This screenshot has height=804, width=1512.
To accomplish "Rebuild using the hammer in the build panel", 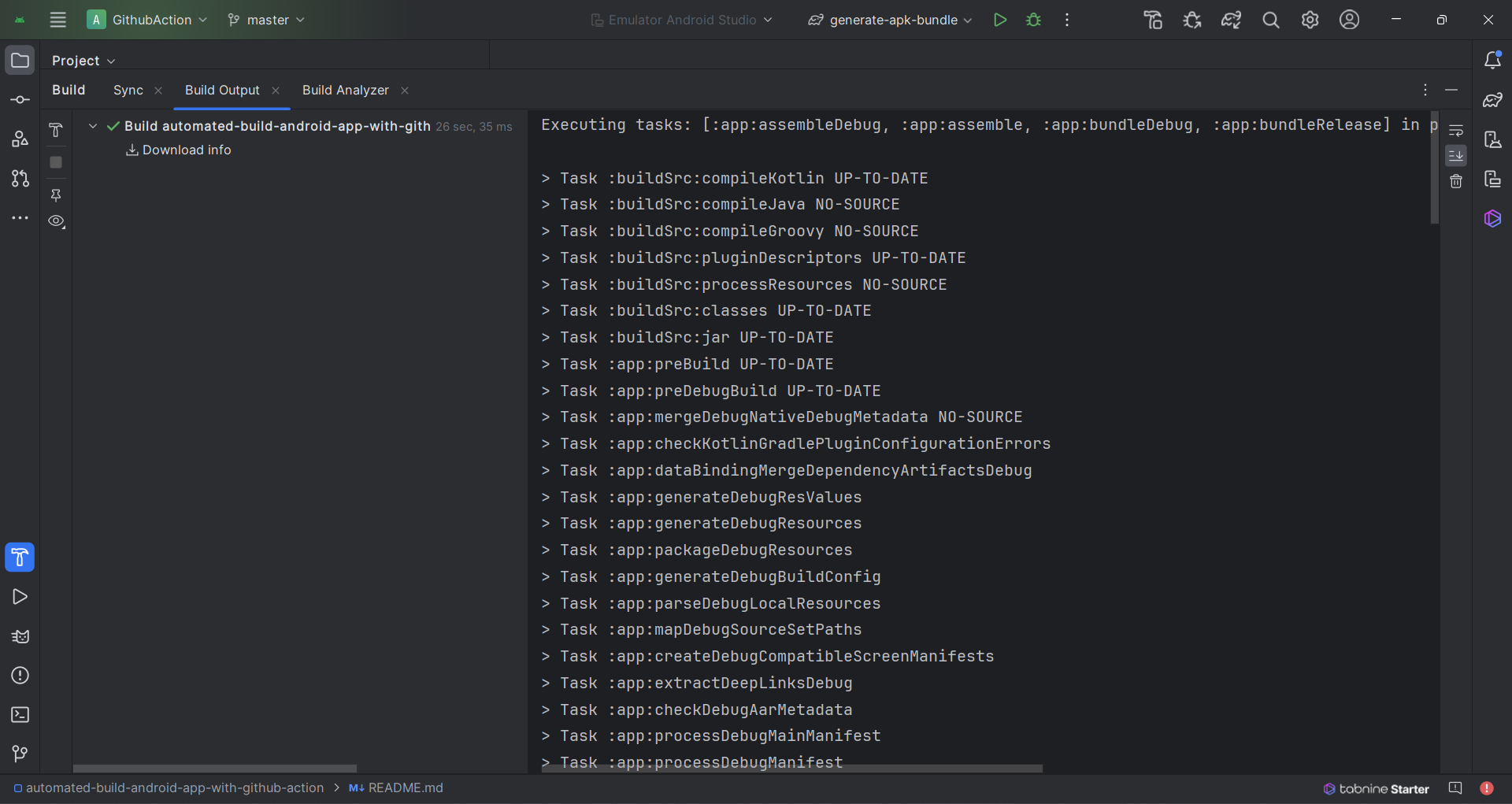I will pos(56,131).
